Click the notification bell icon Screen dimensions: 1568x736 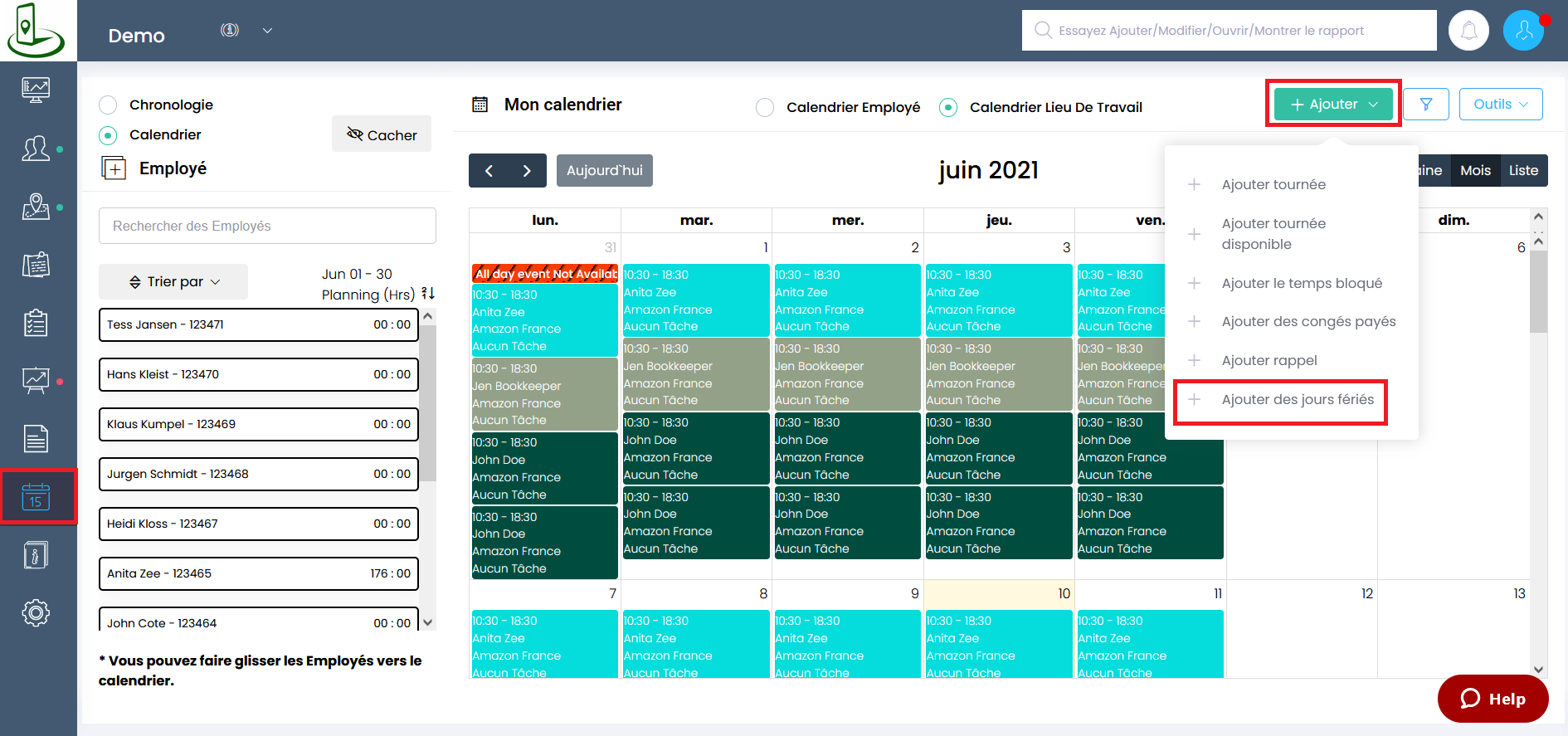[x=1468, y=31]
